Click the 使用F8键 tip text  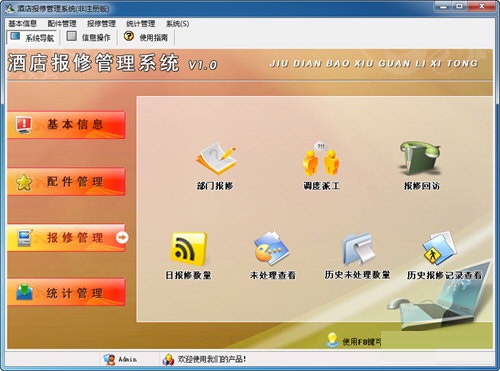coord(362,342)
